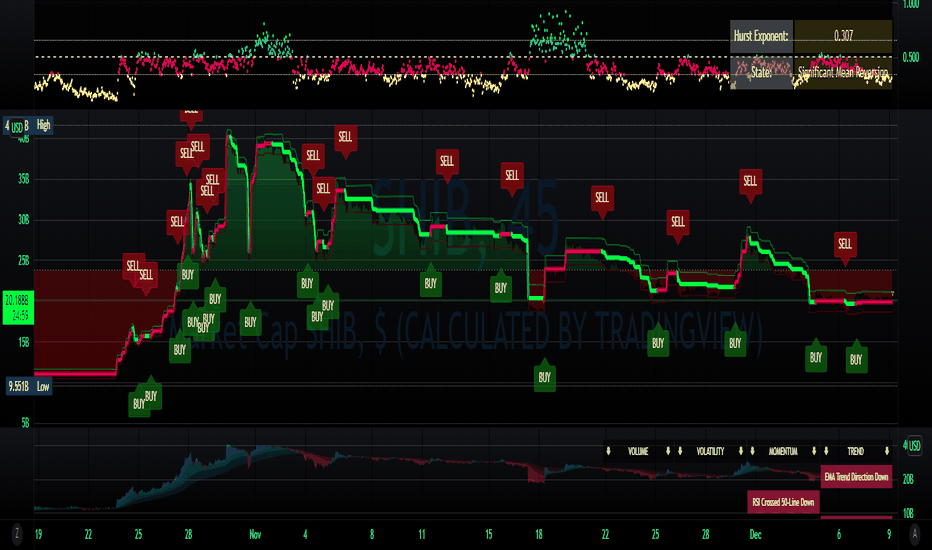Click the 18 date label on time axis

539,535
